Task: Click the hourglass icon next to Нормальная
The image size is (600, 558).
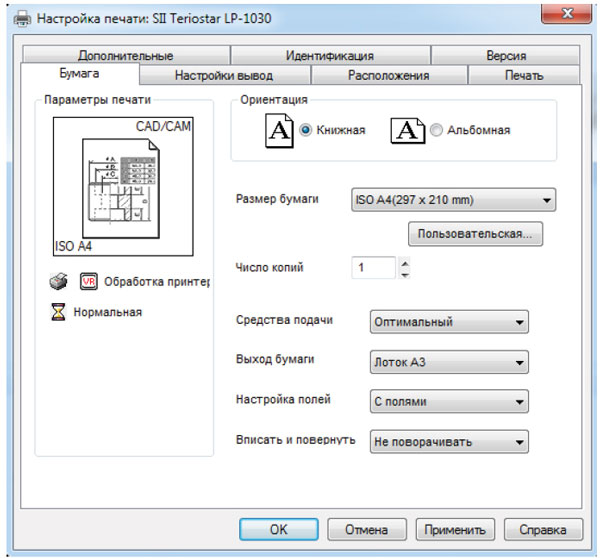Action: 58,312
